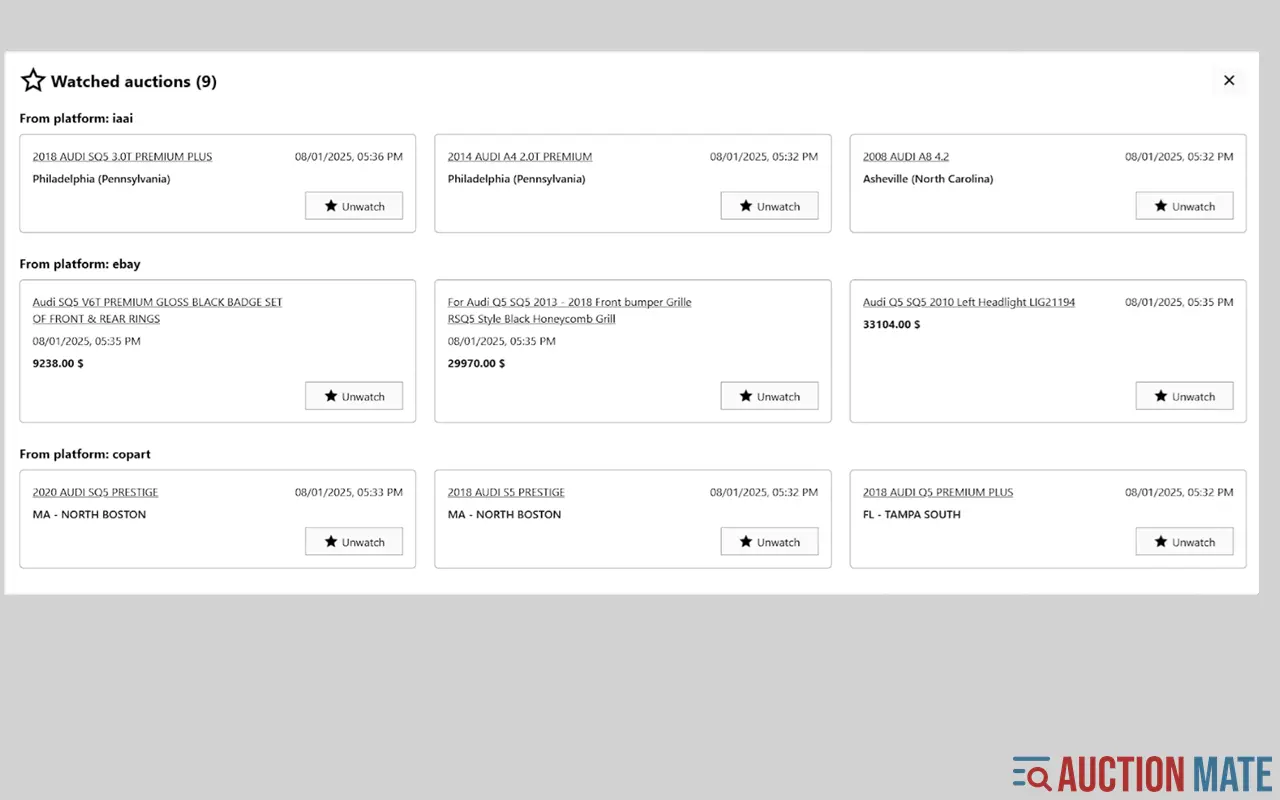This screenshot has width=1280, height=800.
Task: Close the Watched auctions dialog
Action: click(x=1229, y=80)
